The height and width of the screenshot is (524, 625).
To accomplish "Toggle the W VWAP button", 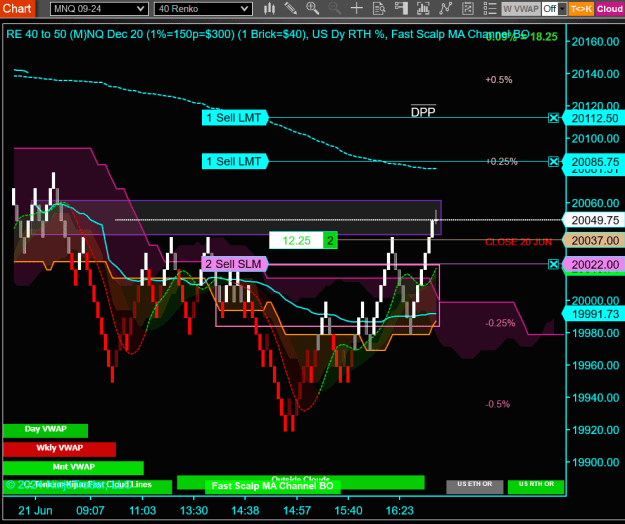I will pyautogui.click(x=521, y=9).
